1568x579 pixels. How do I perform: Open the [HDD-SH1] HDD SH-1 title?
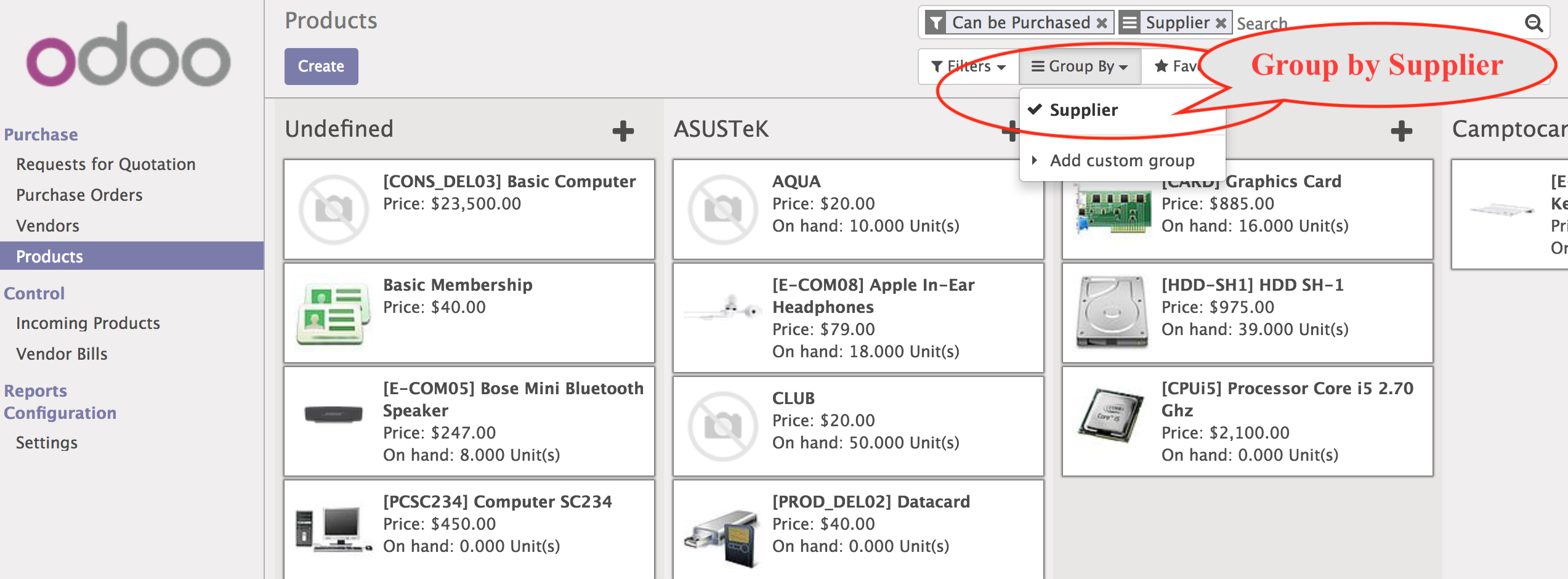[1253, 285]
